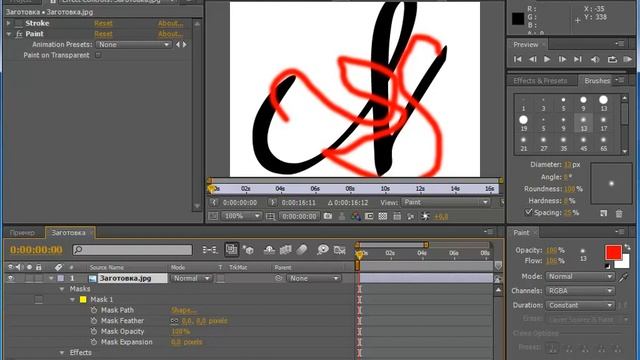The image size is (640, 360).
Task: Step to next frame in Preview
Action: 562,59
